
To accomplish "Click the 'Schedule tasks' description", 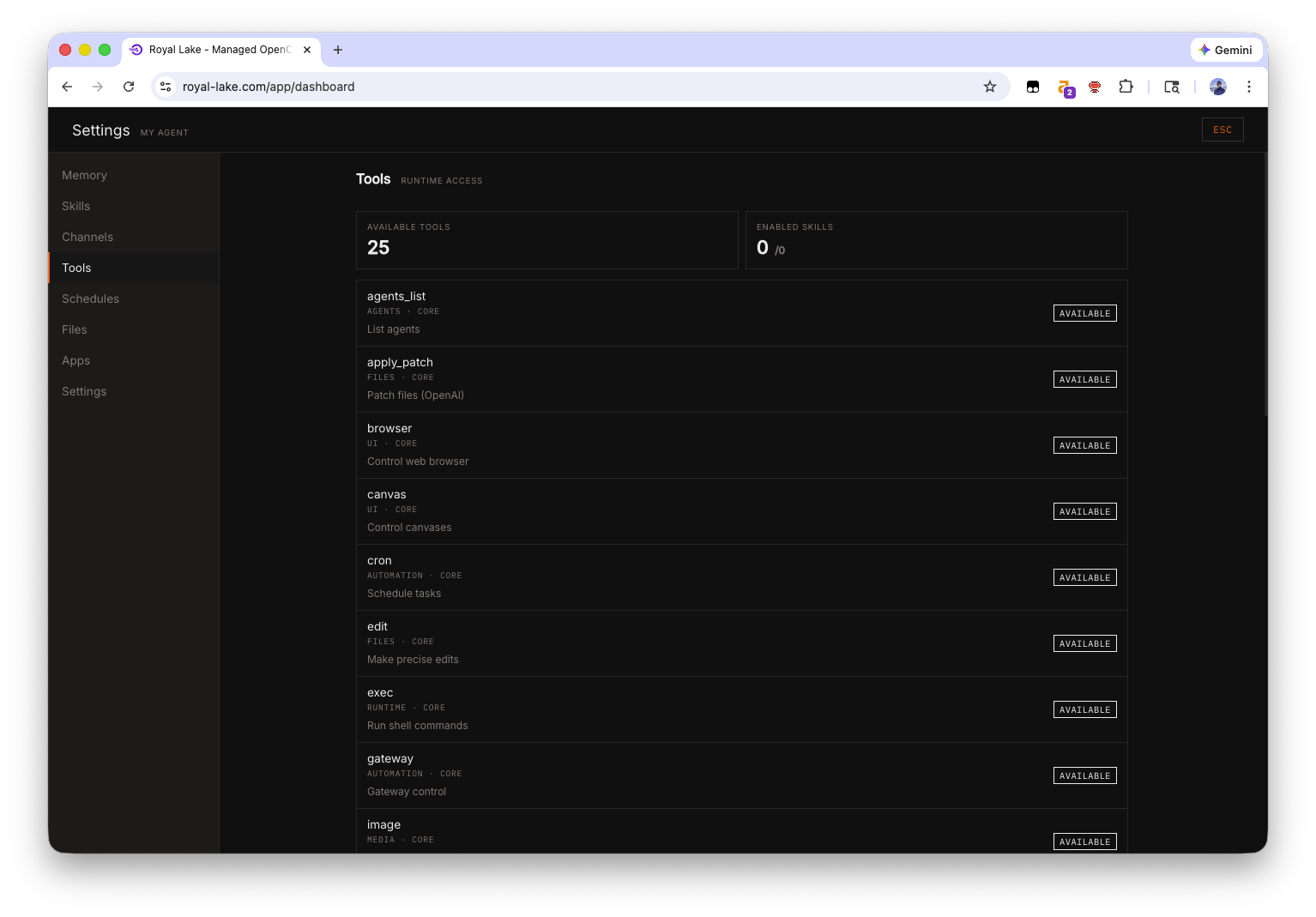I will pyautogui.click(x=404, y=594).
